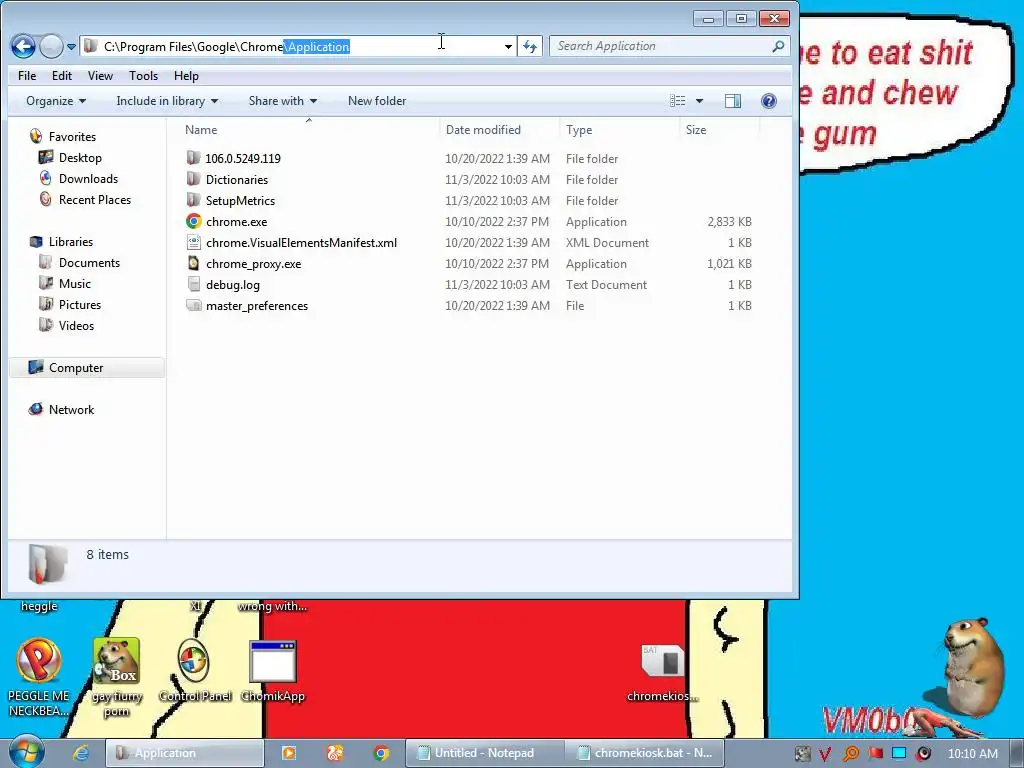Toggle the preview pane
The width and height of the screenshot is (1024, 768).
733,101
